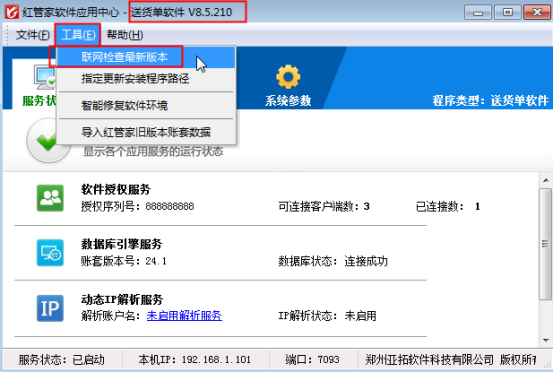Click the green 软件授权服务 users icon
The image size is (554, 373).
click(x=50, y=198)
